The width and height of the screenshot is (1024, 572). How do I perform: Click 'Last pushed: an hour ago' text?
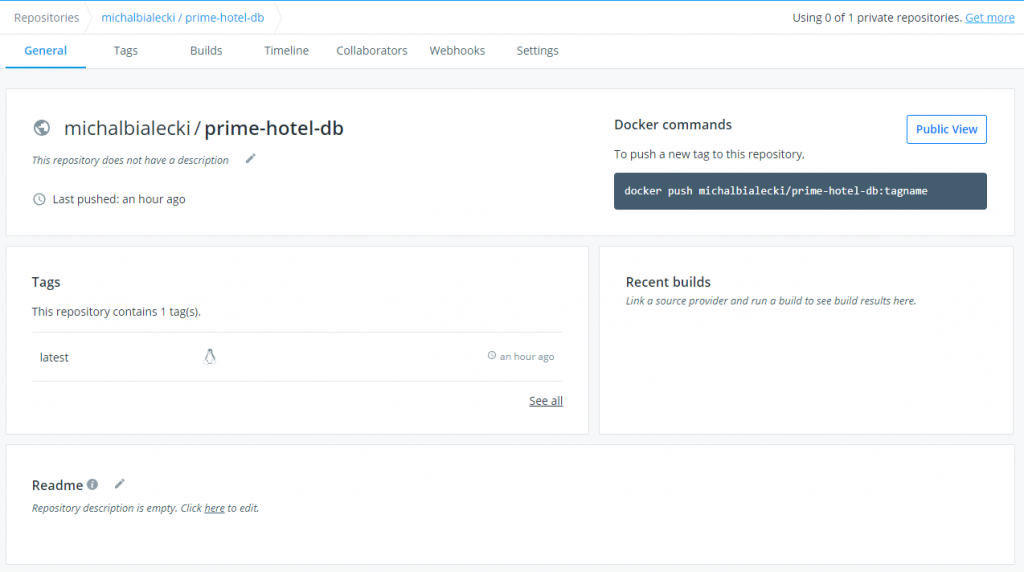click(x=119, y=199)
